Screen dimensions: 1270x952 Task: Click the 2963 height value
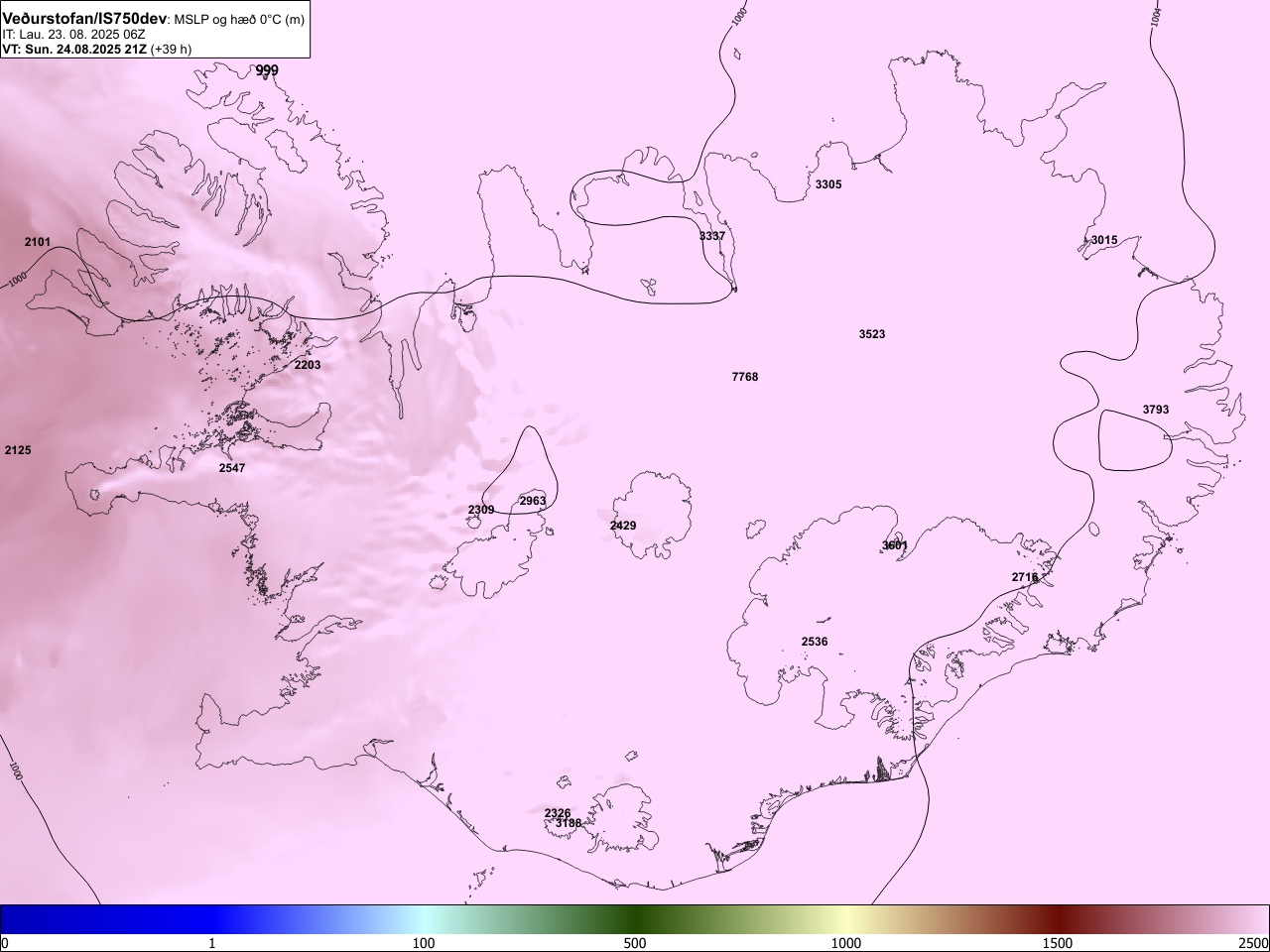(x=533, y=501)
